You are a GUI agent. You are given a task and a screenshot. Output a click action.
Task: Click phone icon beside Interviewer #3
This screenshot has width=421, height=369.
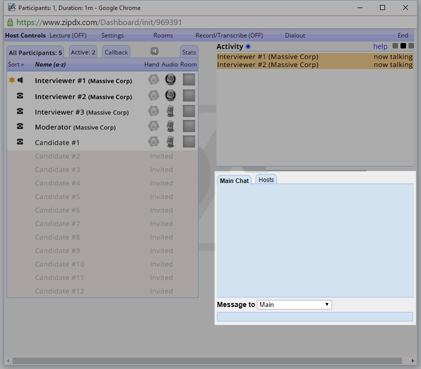click(x=20, y=111)
